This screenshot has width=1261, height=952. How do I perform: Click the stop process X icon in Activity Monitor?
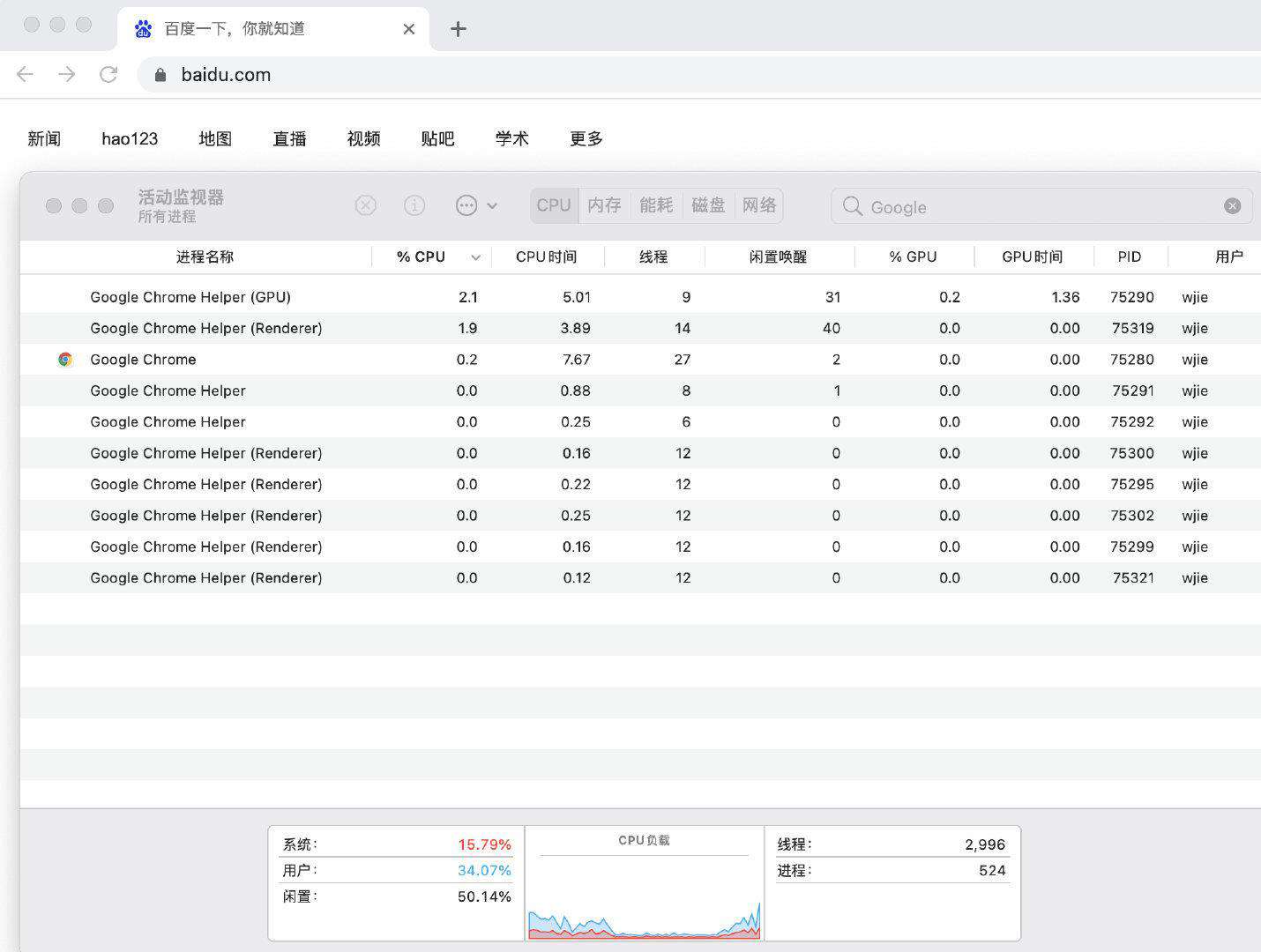(x=365, y=205)
